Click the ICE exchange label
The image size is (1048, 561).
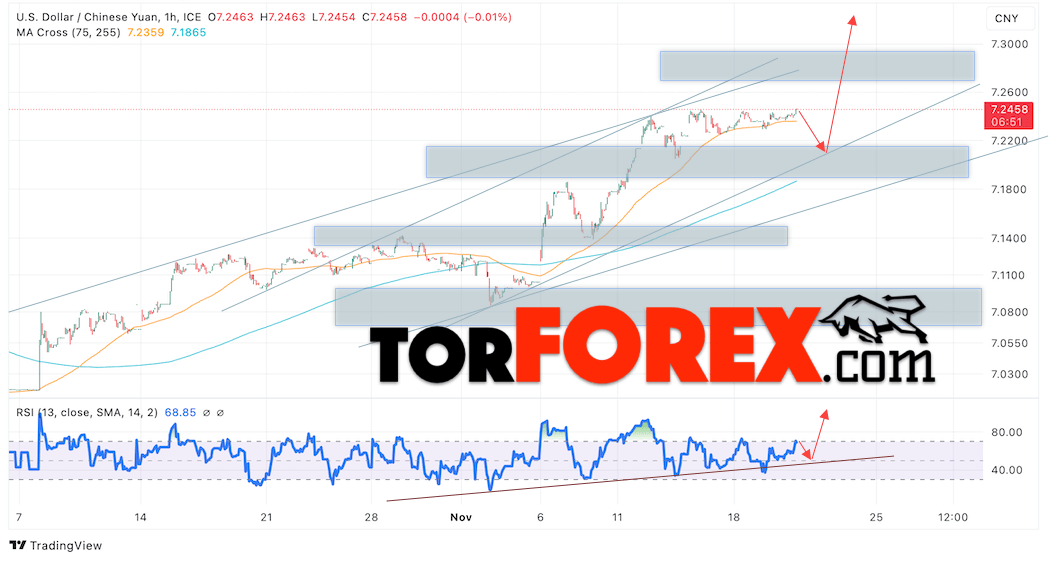190,17
